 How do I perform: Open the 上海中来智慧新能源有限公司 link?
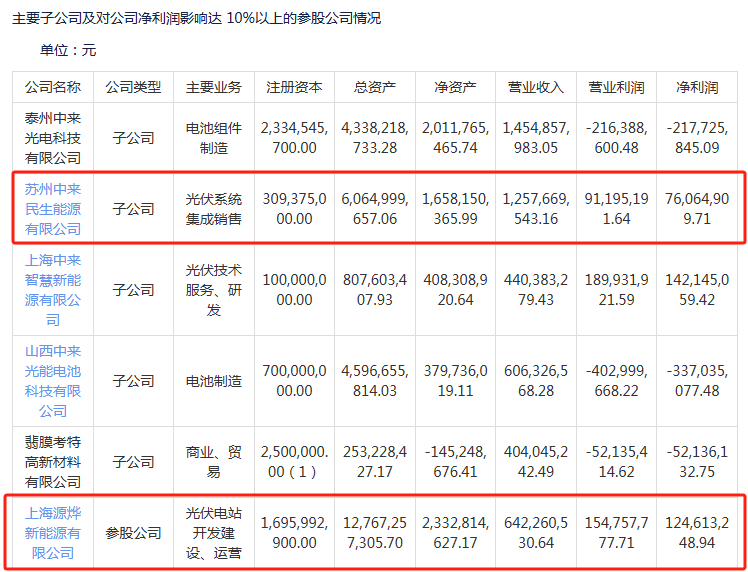[x=53, y=290]
